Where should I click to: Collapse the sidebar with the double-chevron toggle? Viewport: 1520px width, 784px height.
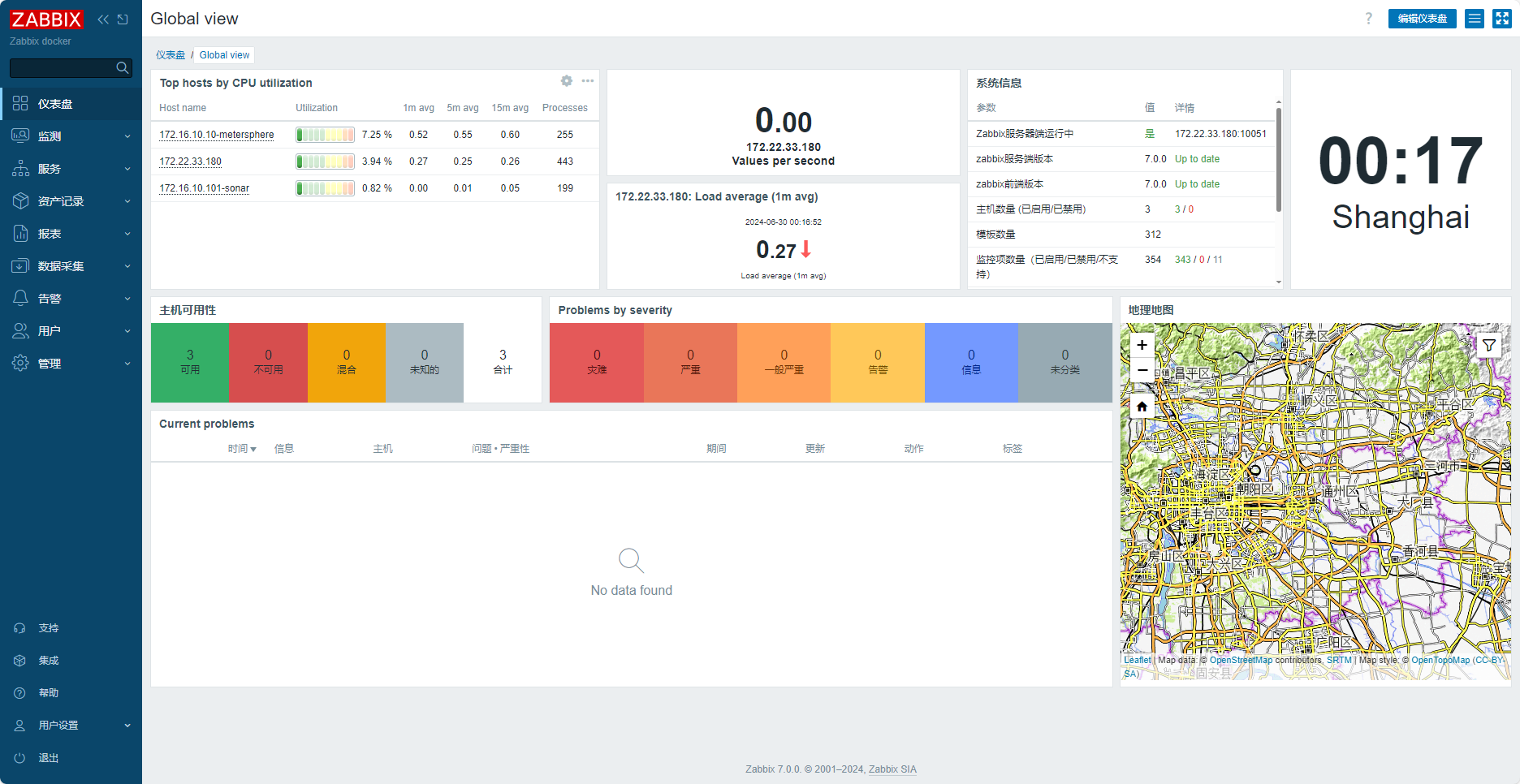pos(102,19)
